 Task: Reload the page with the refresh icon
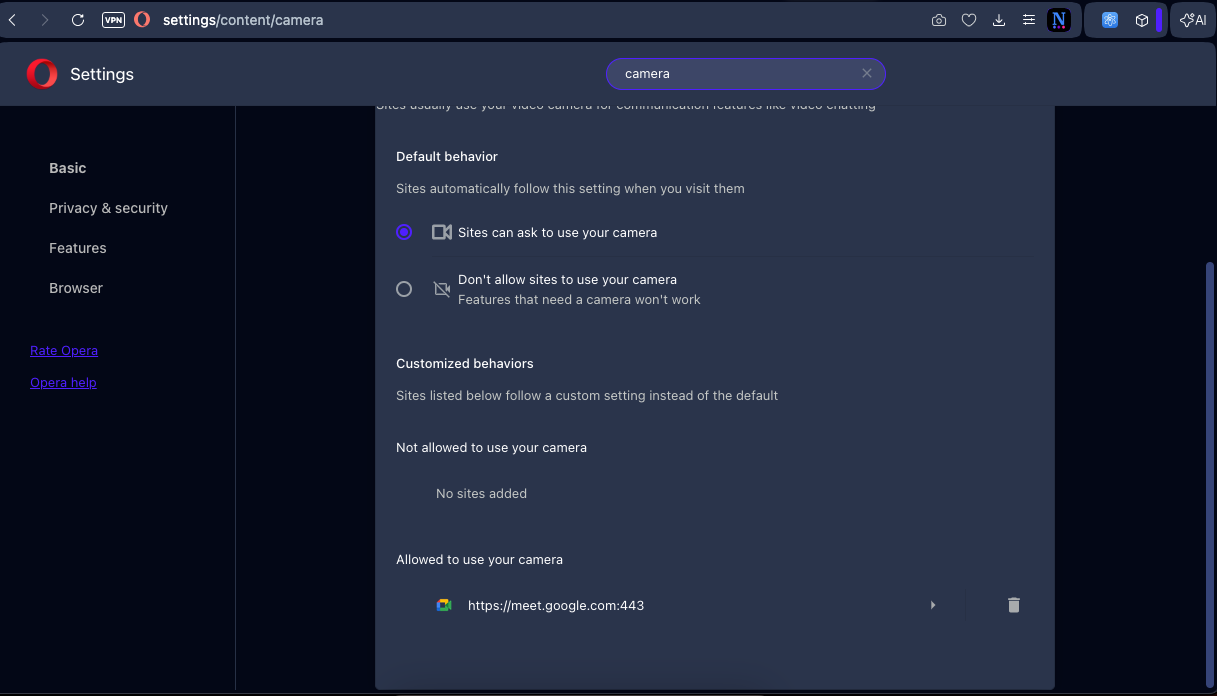coord(78,20)
